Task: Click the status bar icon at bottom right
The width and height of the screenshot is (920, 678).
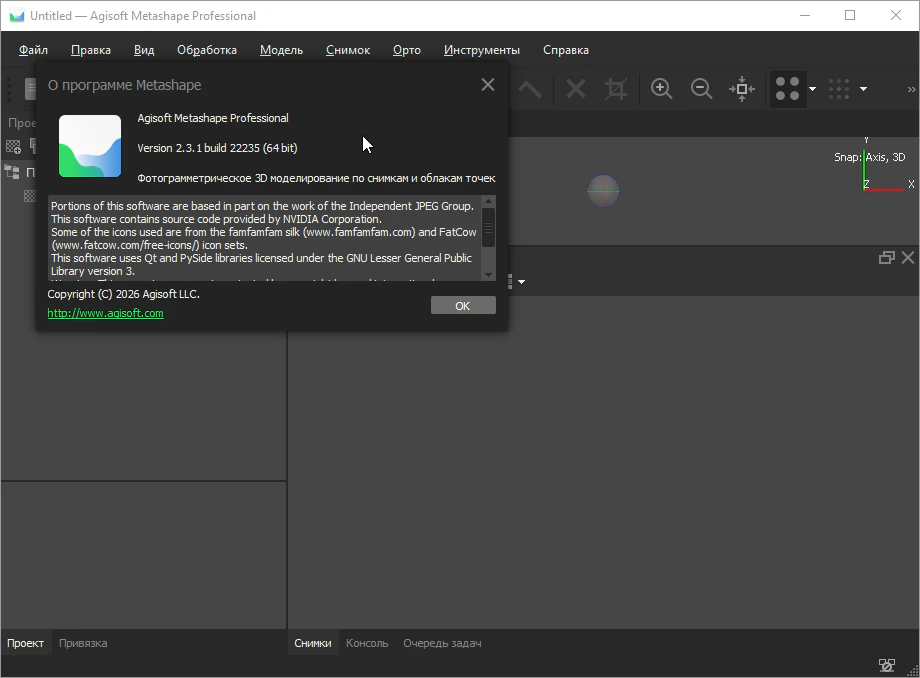Action: tap(886, 665)
